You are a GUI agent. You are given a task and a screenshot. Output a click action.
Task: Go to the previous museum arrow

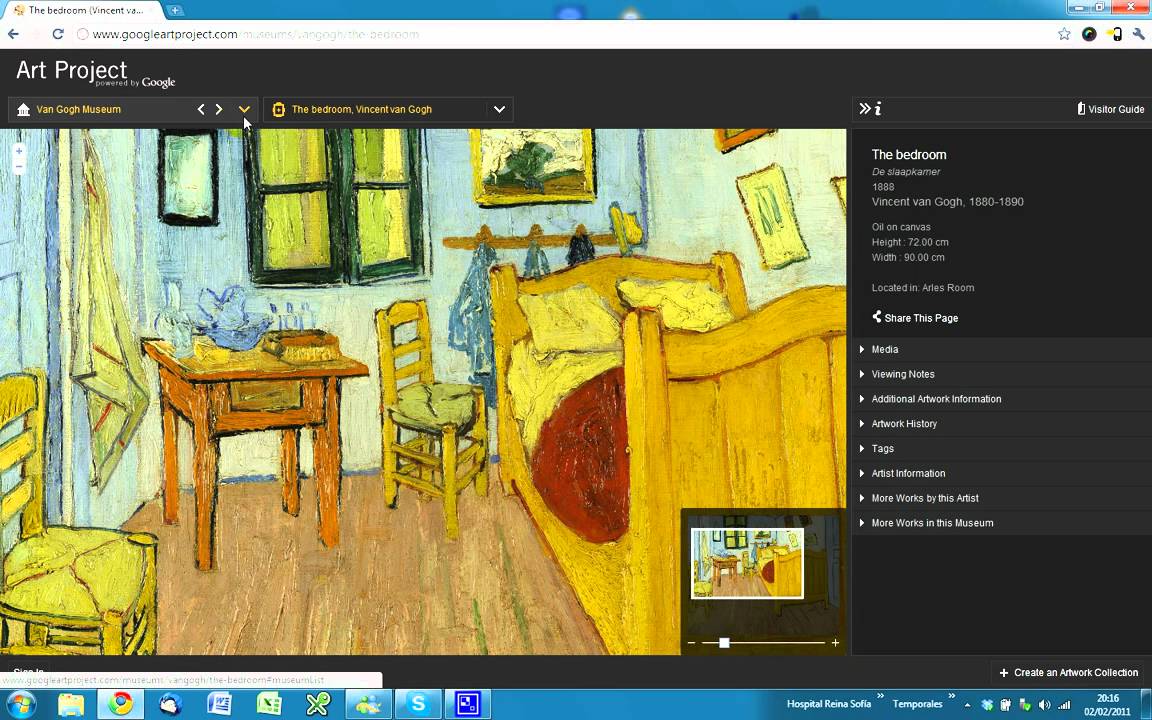(x=201, y=109)
